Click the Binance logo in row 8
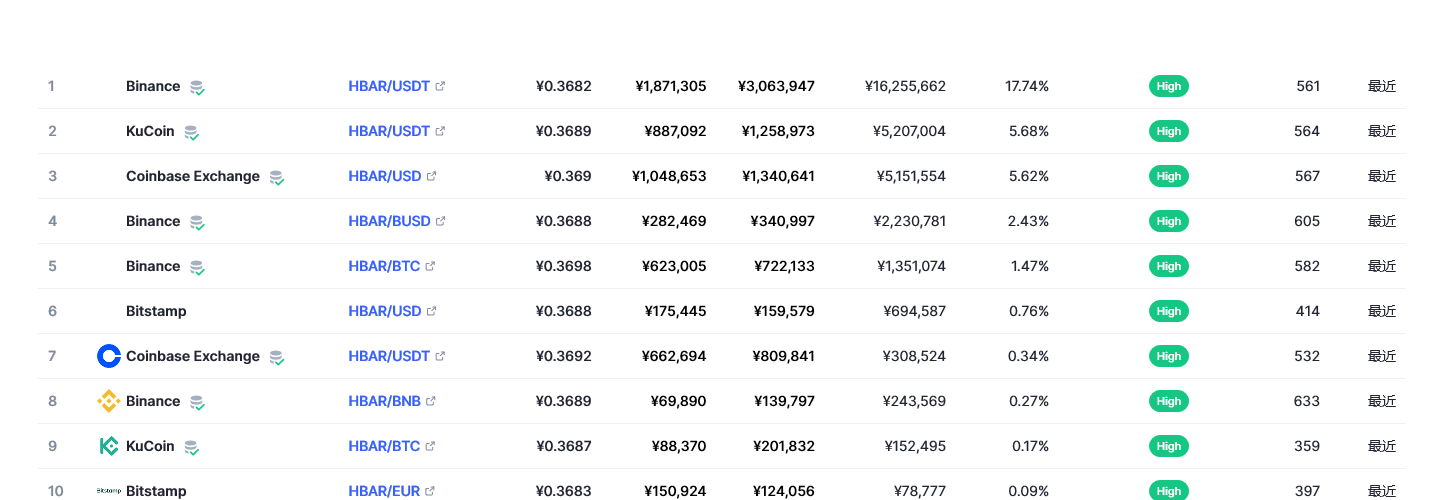The width and height of the screenshot is (1450, 500). 109,401
